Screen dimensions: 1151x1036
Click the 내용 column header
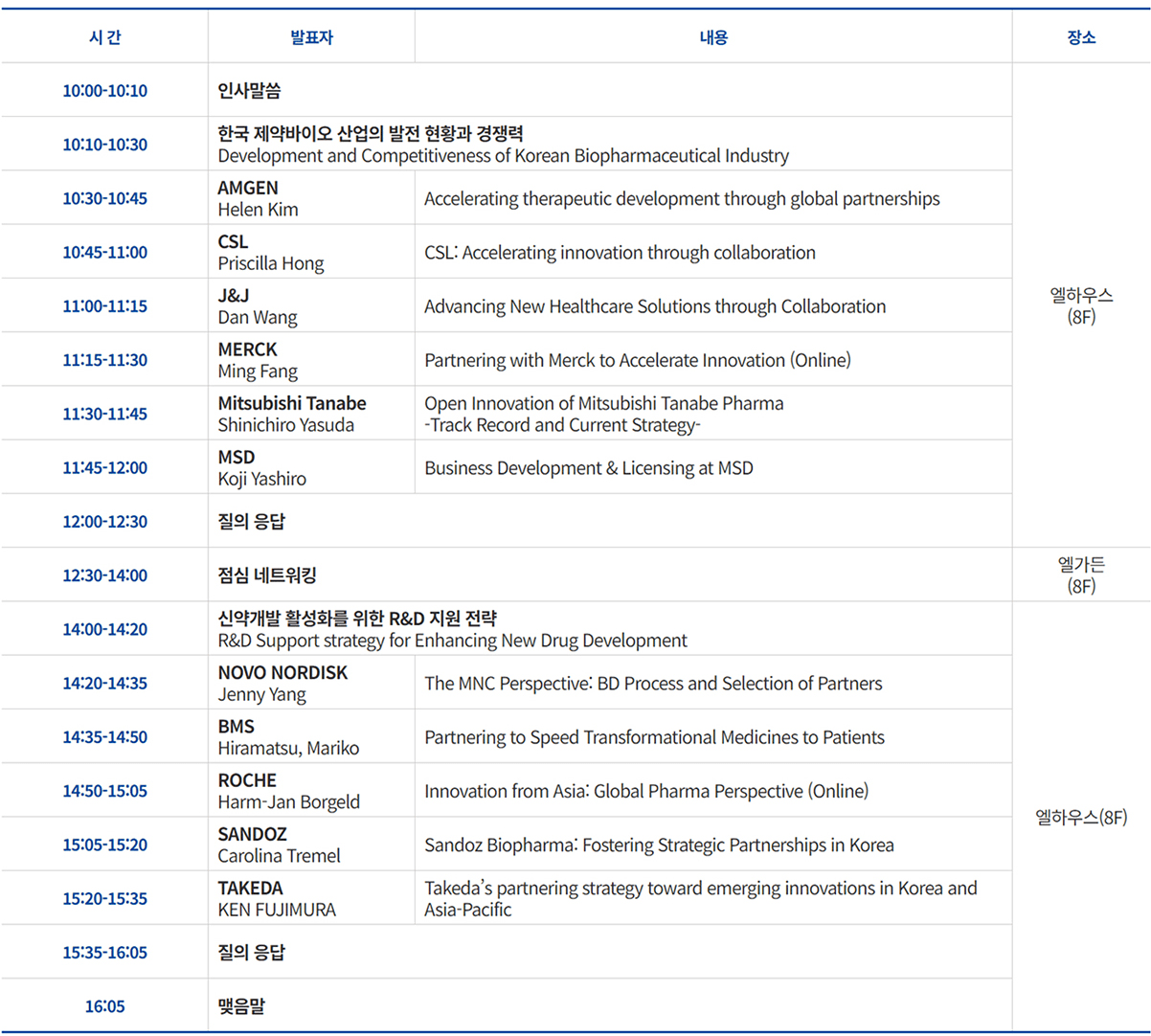click(x=712, y=35)
